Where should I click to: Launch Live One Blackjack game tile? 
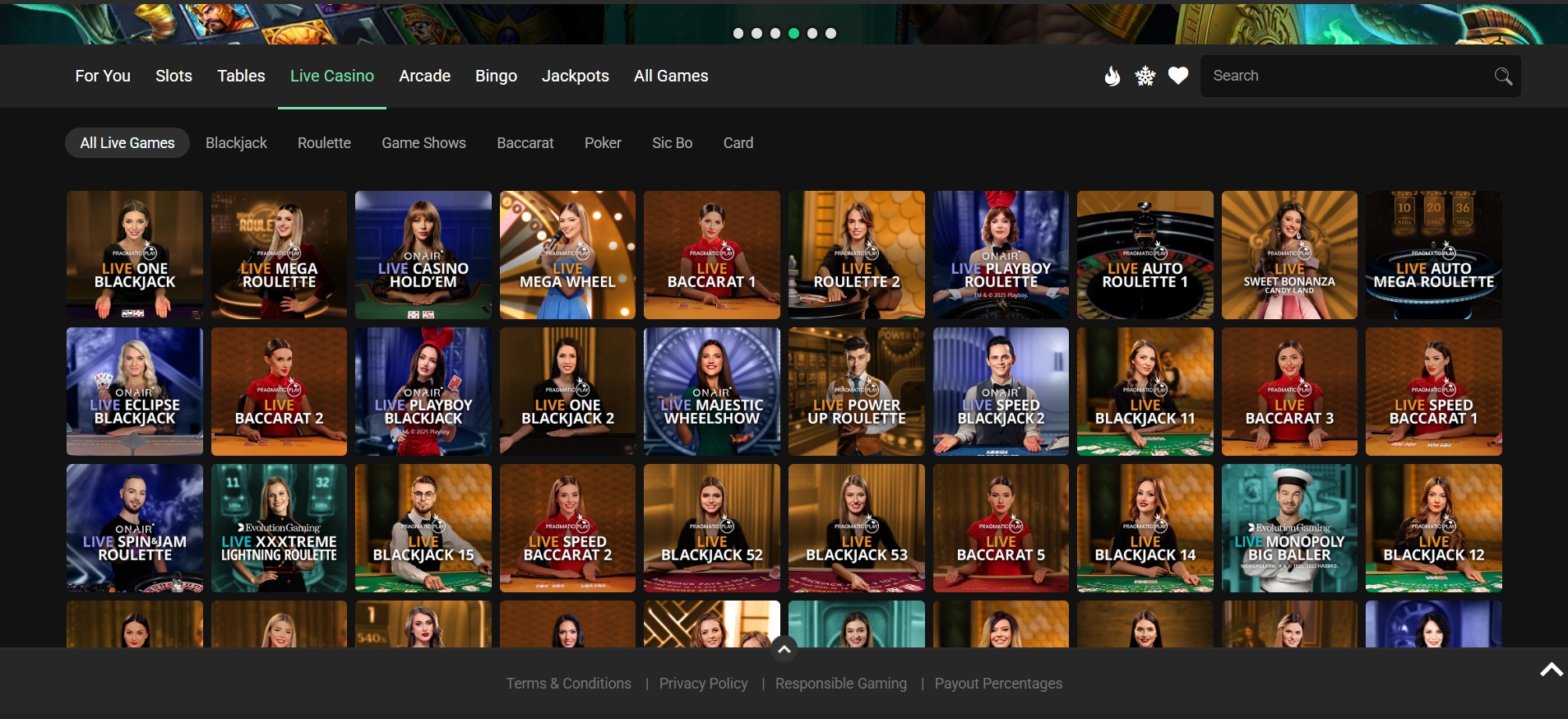tap(135, 255)
